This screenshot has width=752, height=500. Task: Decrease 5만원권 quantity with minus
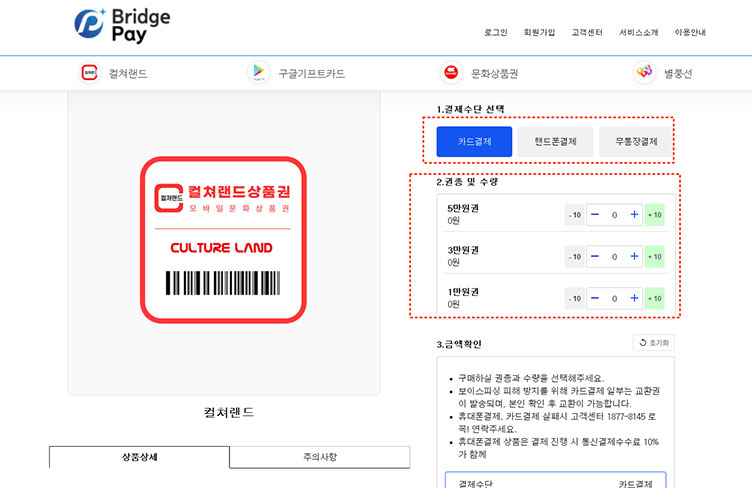pyautogui.click(x=595, y=215)
